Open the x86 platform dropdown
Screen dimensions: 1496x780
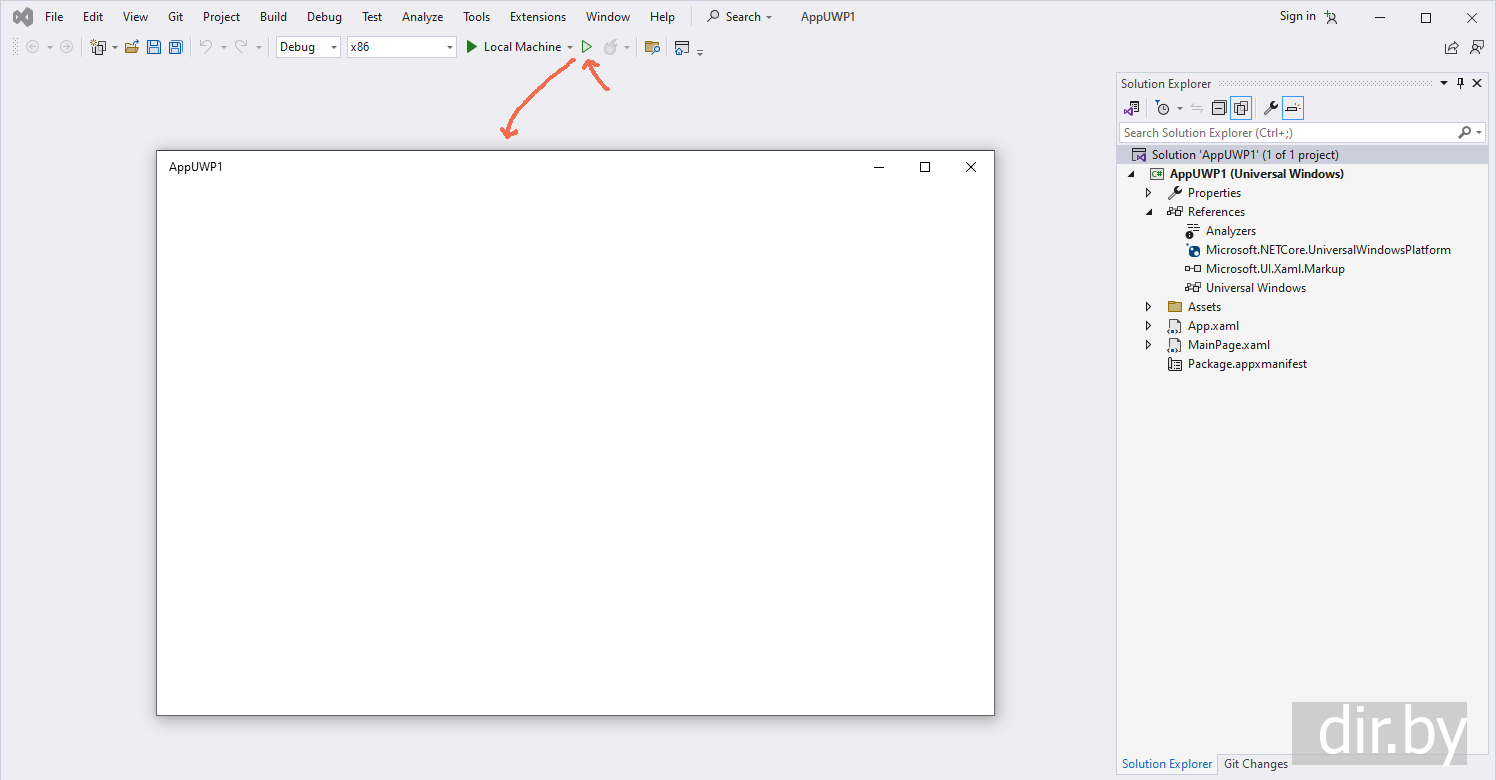[401, 47]
